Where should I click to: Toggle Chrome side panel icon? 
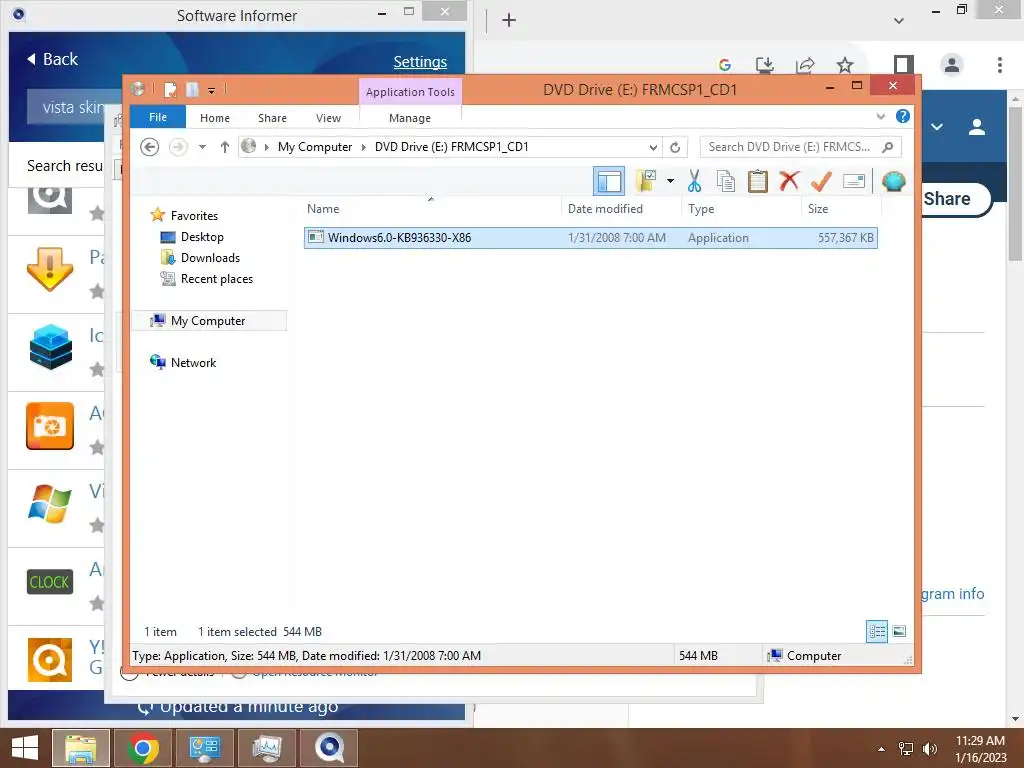(904, 65)
